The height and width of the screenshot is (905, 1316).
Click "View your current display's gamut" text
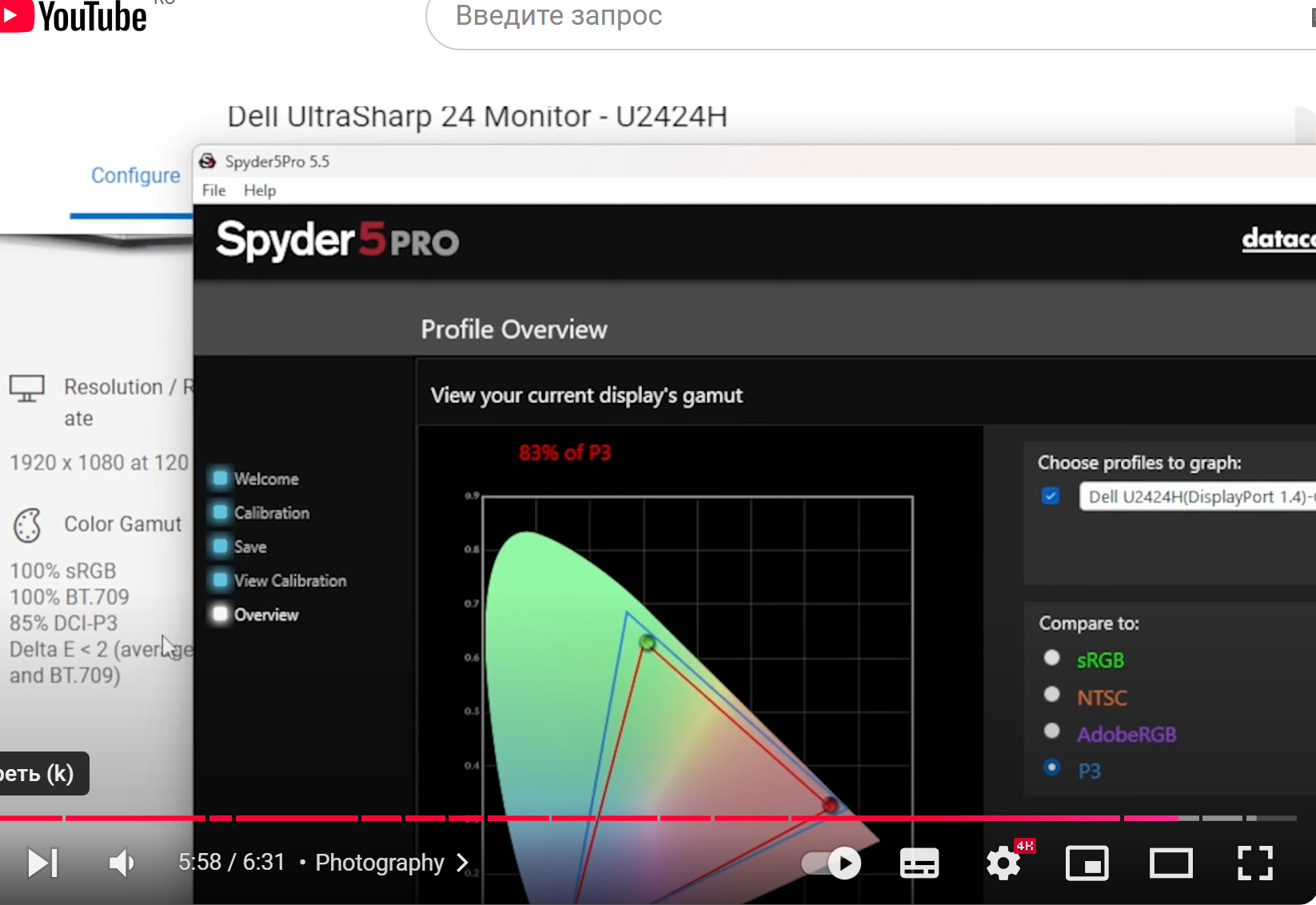pyautogui.click(x=587, y=396)
